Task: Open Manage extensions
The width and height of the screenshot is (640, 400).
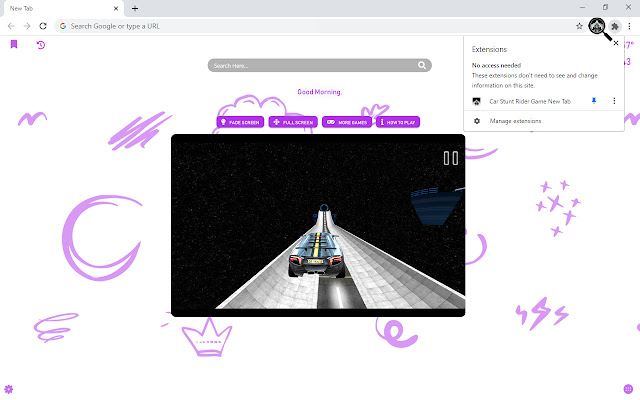Action: coord(515,121)
